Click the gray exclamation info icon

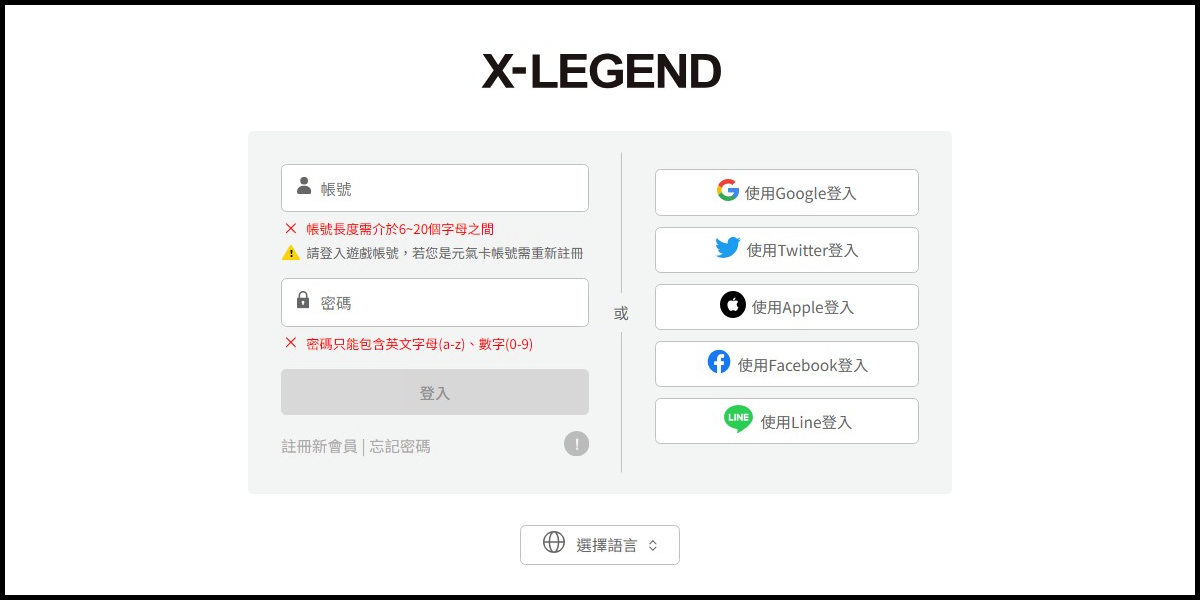point(577,444)
